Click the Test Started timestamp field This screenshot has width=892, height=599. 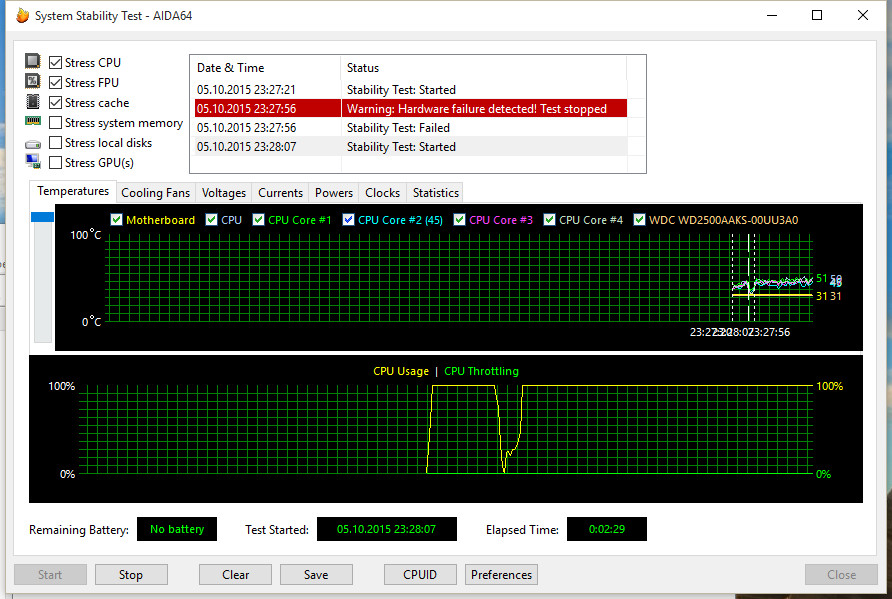(x=386, y=529)
